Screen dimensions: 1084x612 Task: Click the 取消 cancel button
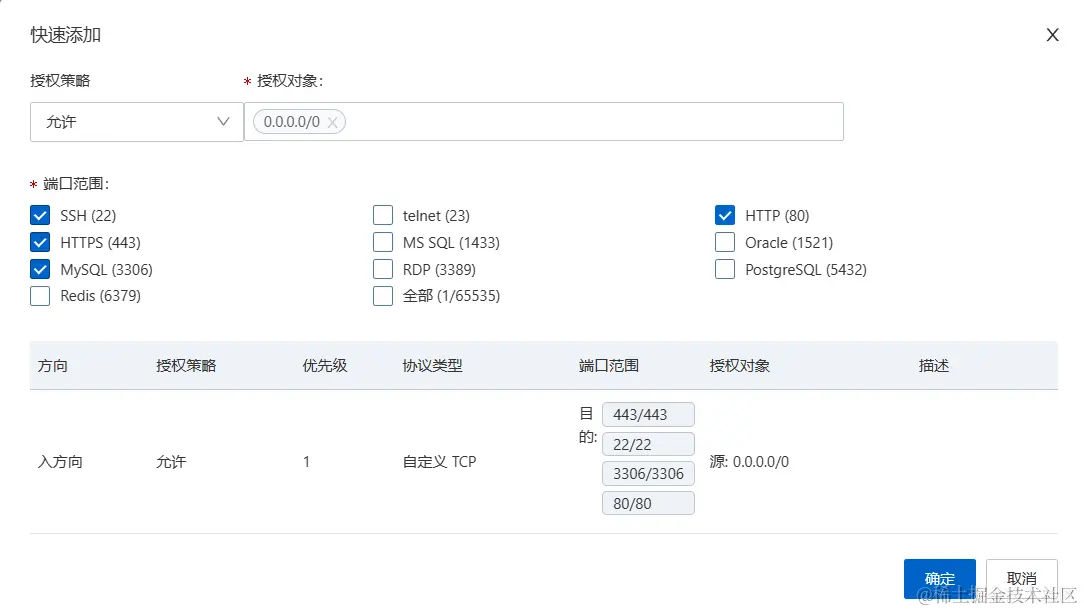coord(1021,578)
